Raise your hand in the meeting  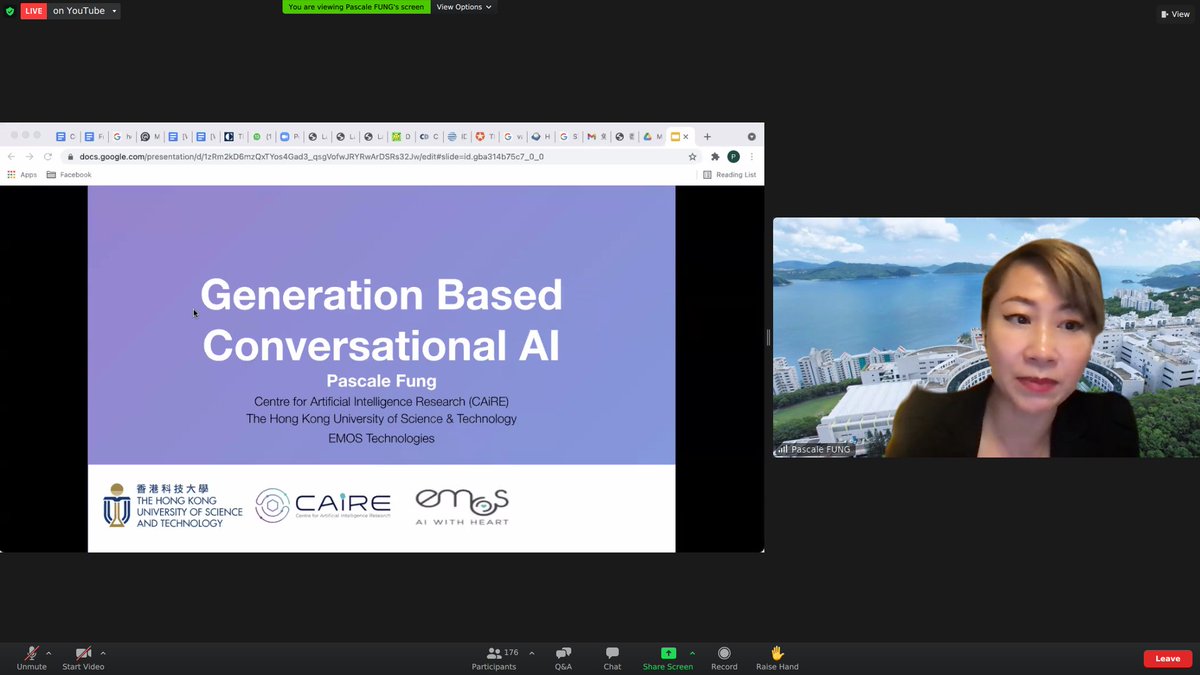click(776, 658)
